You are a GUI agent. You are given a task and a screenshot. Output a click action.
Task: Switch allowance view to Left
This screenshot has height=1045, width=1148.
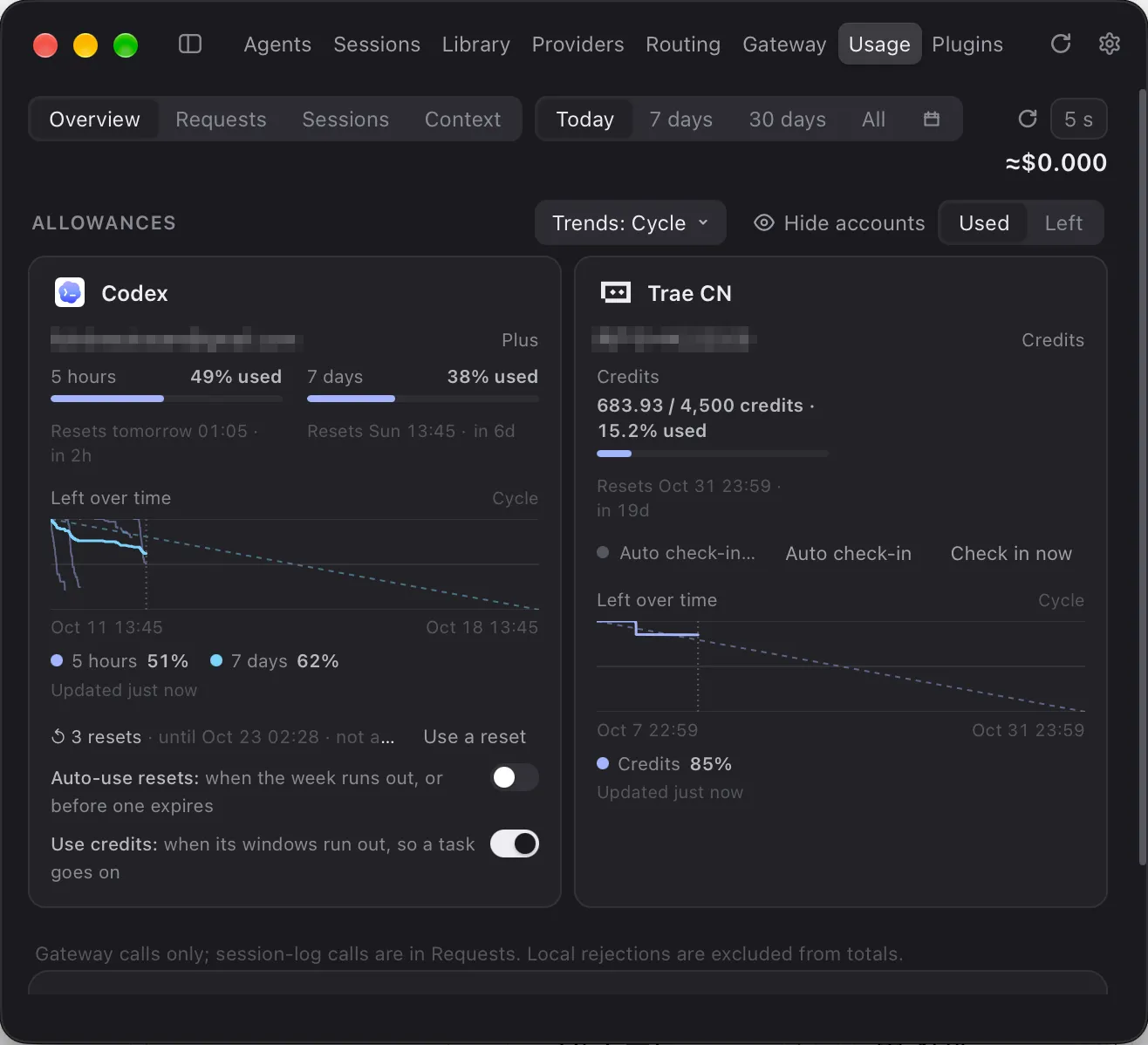(x=1063, y=223)
